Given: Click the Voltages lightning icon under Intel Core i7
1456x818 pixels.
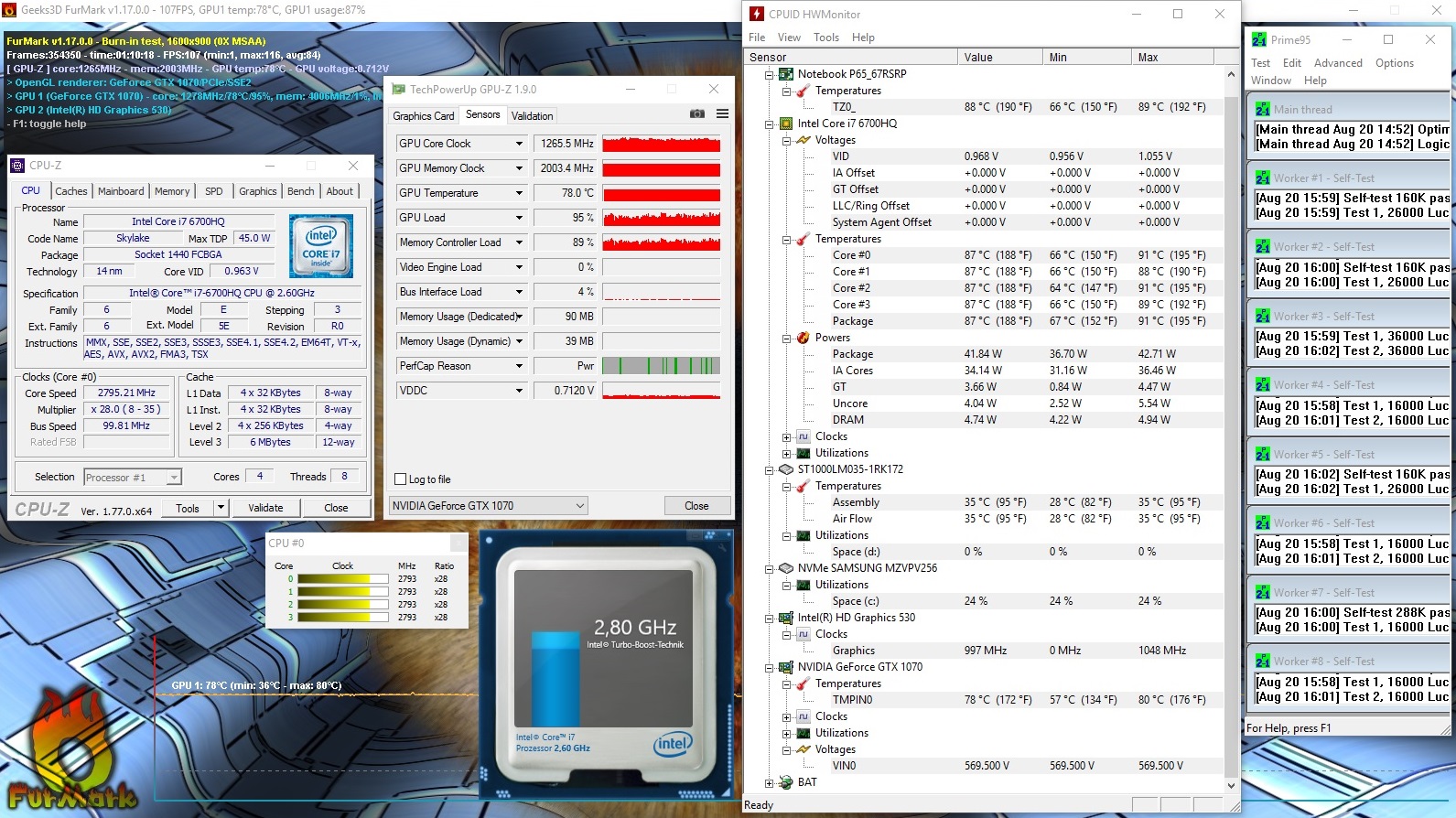Looking at the screenshot, I should [803, 140].
